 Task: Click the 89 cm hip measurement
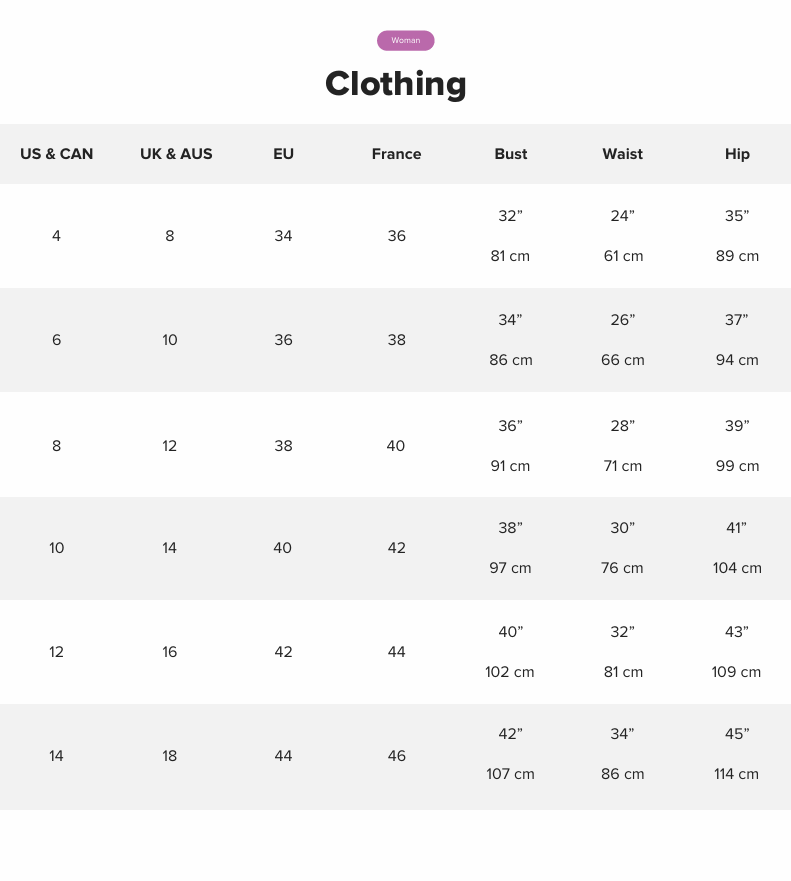(737, 256)
